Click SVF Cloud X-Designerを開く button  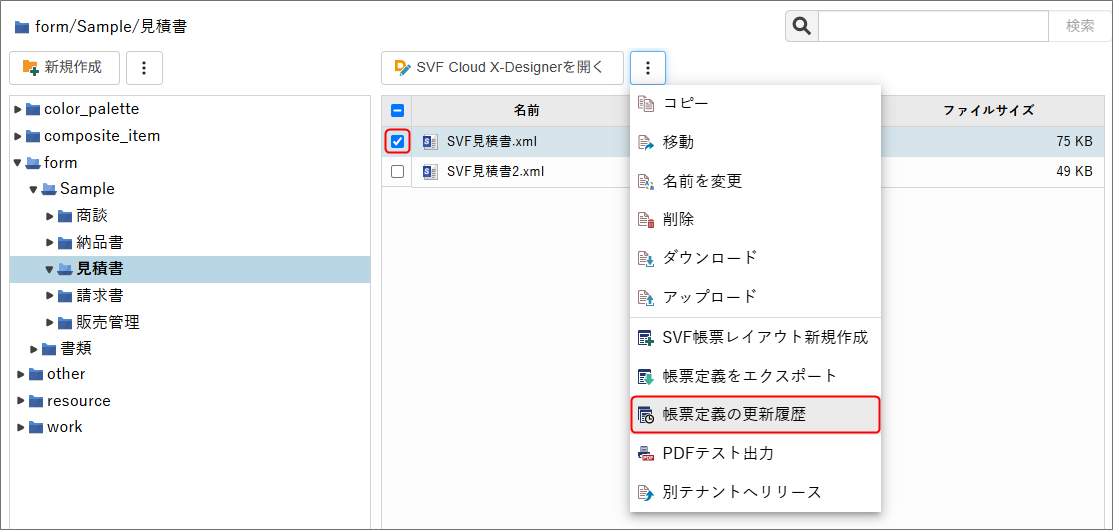click(503, 68)
